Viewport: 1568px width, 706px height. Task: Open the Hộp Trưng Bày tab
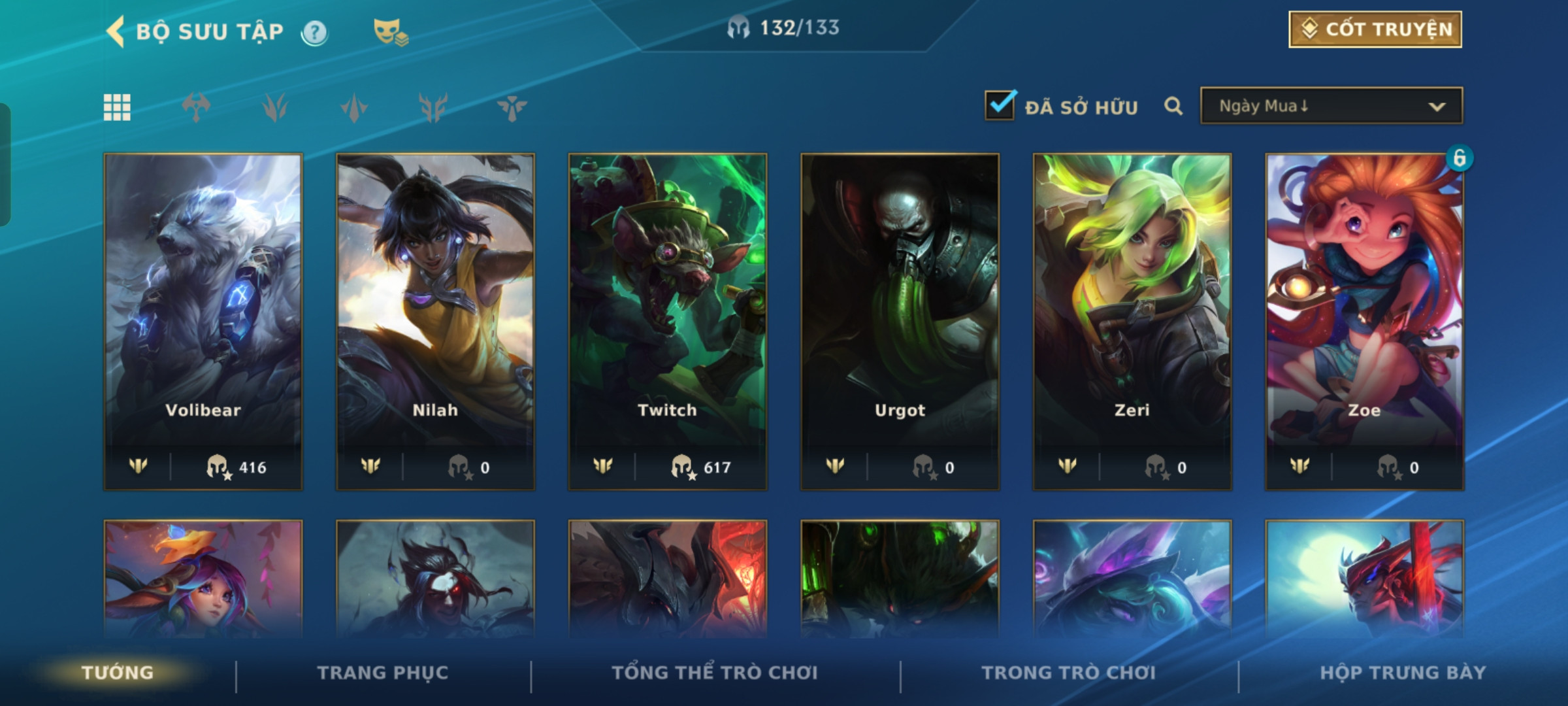[x=1403, y=673]
